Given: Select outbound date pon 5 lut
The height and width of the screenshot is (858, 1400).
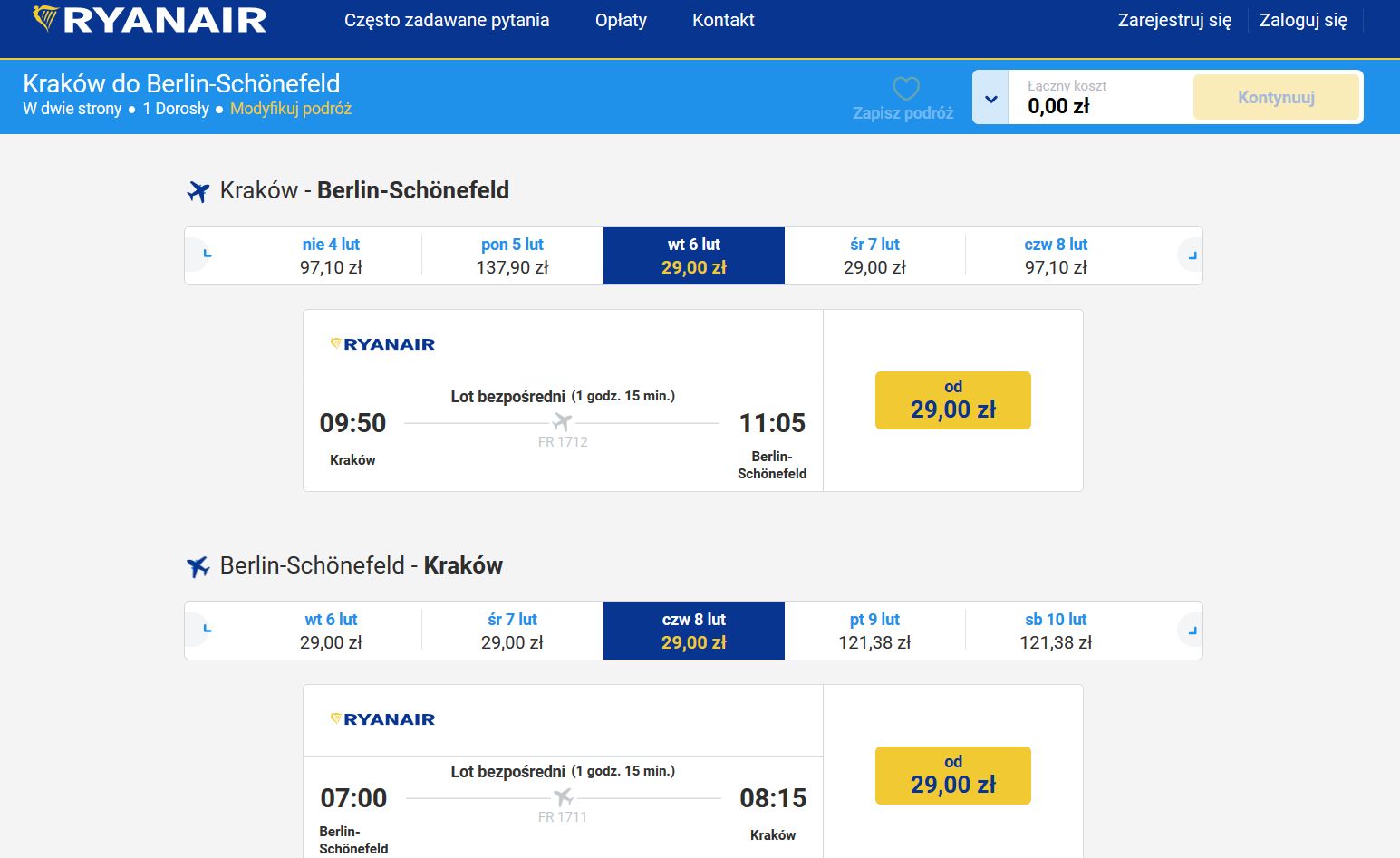Looking at the screenshot, I should click(x=512, y=255).
